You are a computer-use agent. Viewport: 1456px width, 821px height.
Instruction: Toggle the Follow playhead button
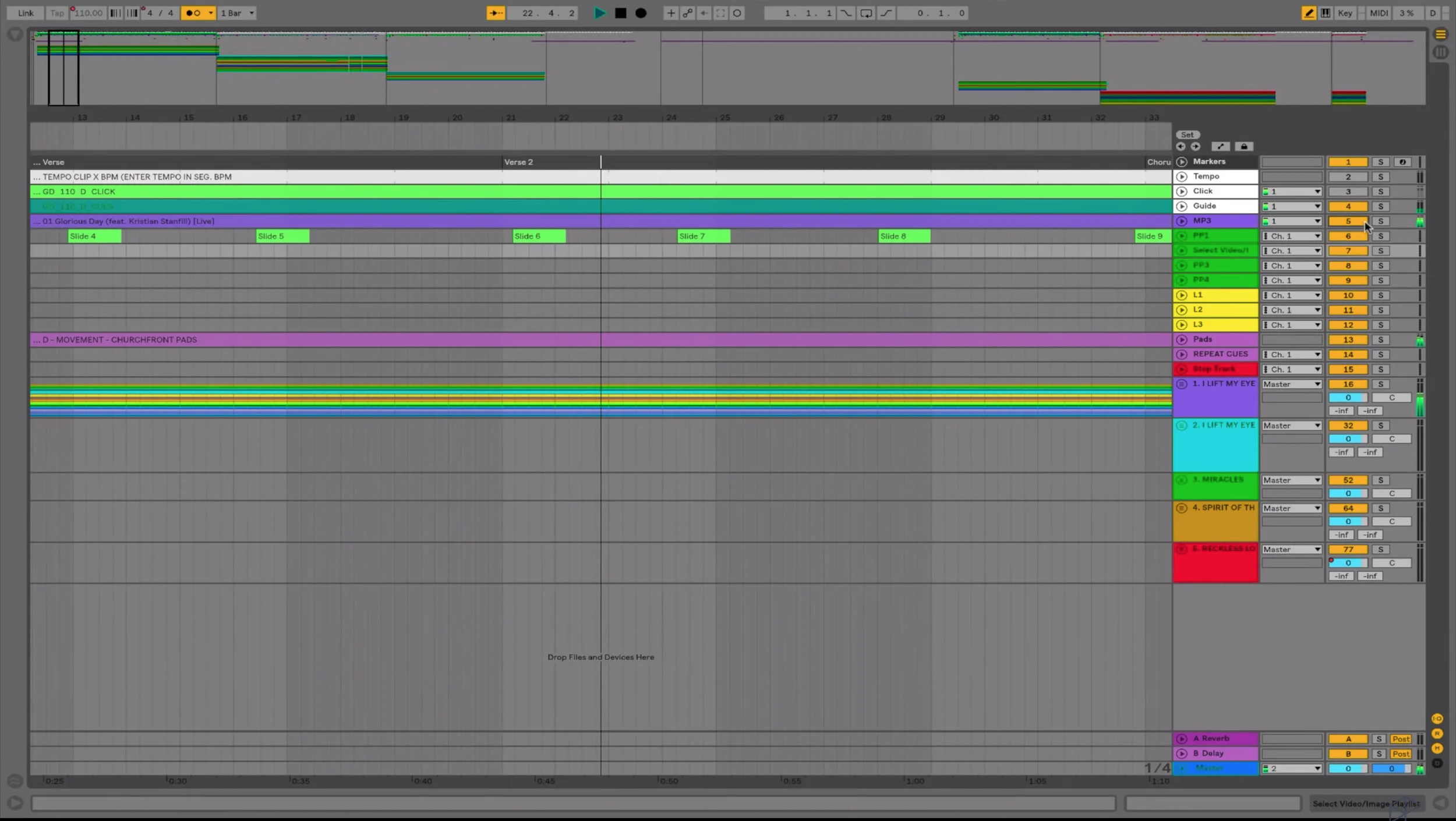[x=496, y=13]
